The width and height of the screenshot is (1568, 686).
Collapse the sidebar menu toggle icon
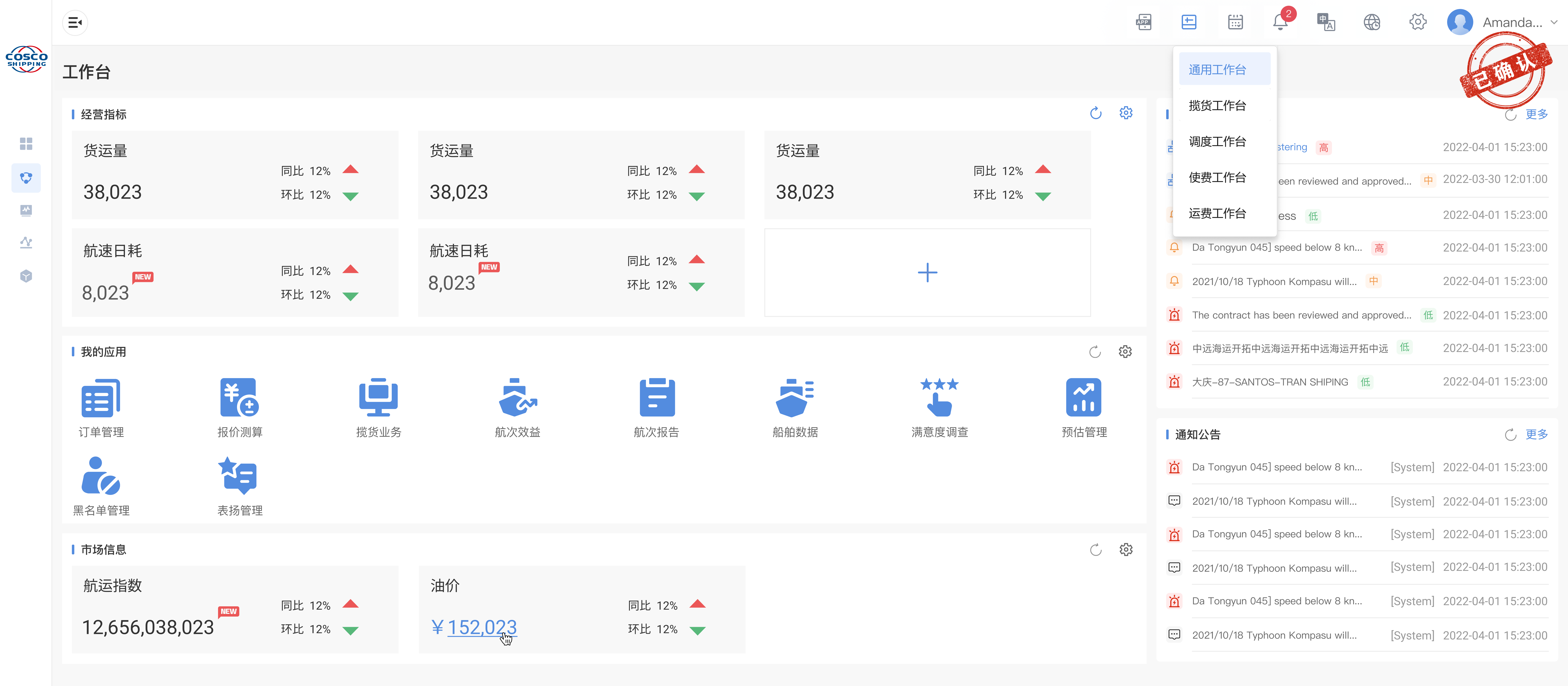75,22
